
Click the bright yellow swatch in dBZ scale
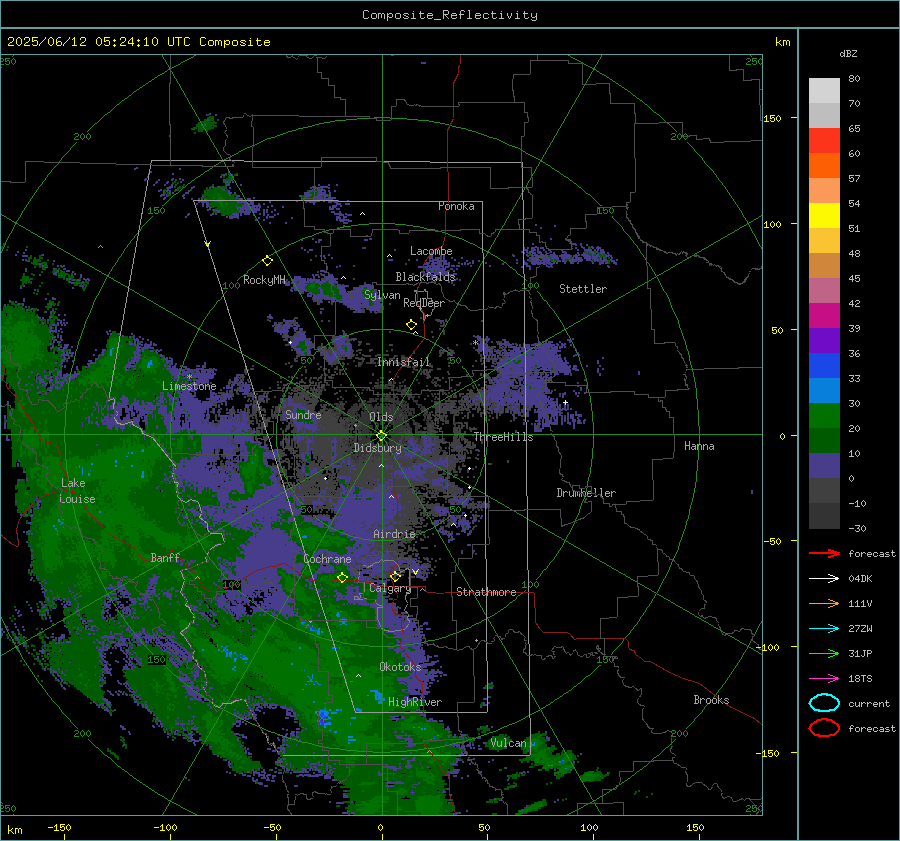click(824, 216)
